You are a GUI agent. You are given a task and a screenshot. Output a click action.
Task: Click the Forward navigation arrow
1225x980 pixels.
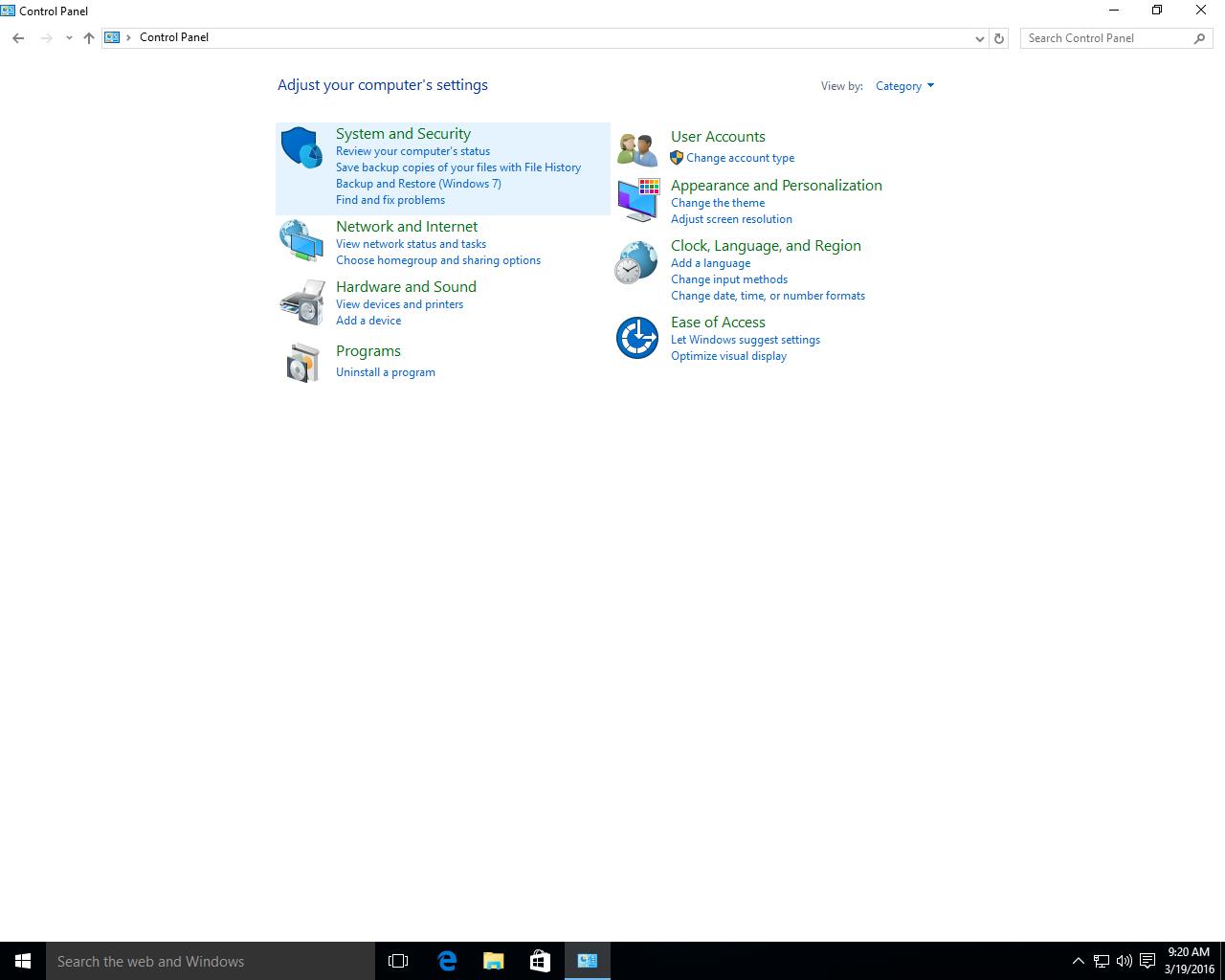click(x=46, y=38)
